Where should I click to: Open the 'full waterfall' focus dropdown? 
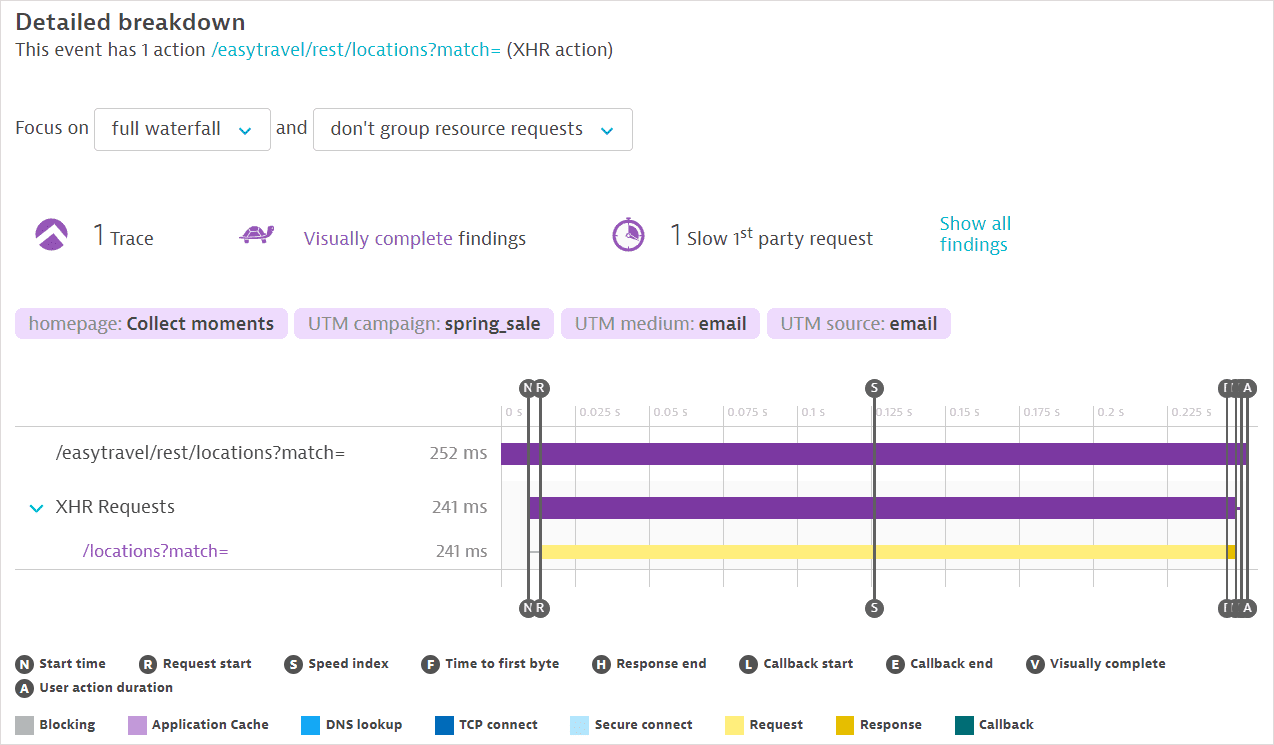[x=182, y=129]
